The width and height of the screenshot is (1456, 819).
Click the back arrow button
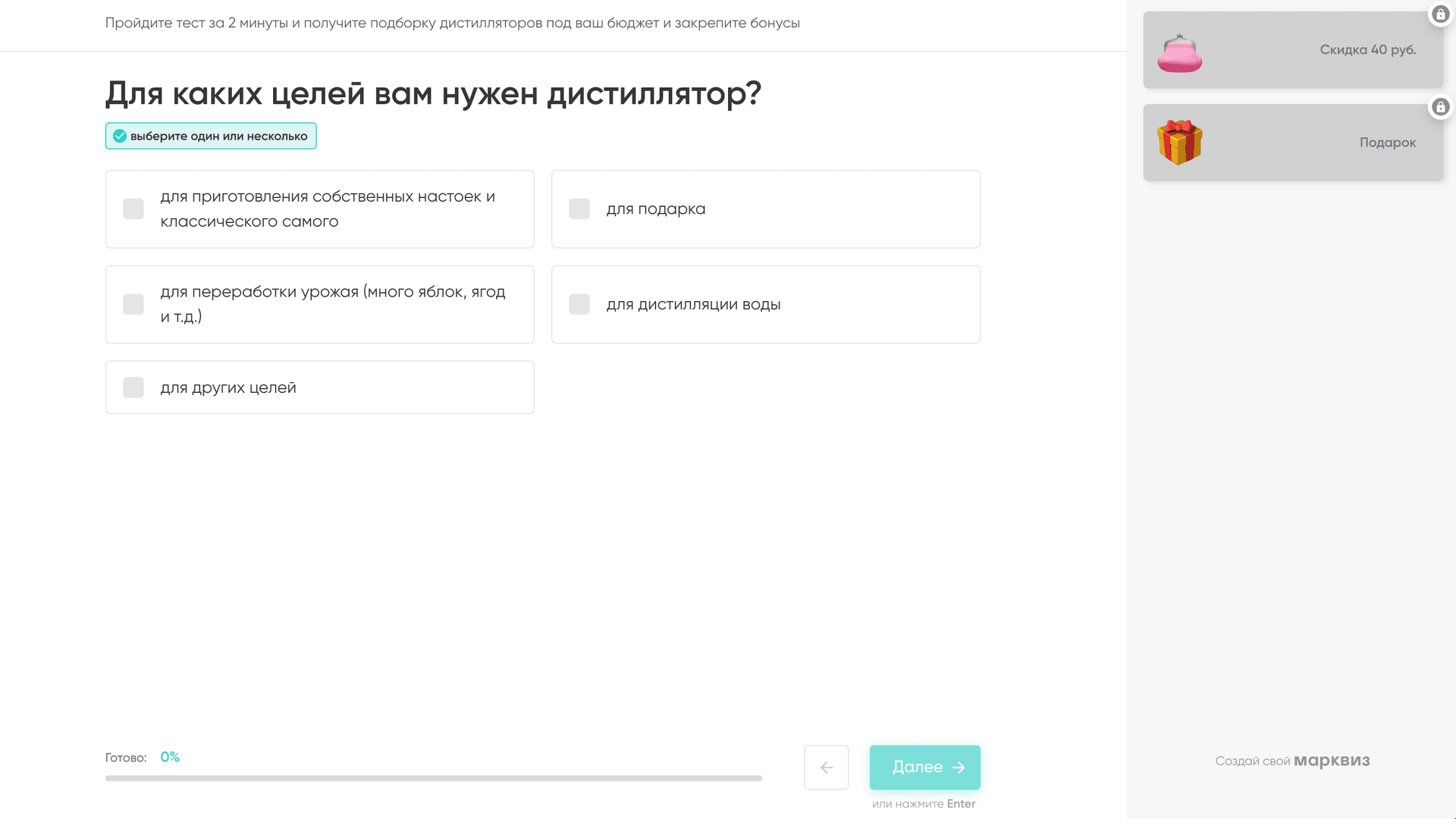[826, 767]
